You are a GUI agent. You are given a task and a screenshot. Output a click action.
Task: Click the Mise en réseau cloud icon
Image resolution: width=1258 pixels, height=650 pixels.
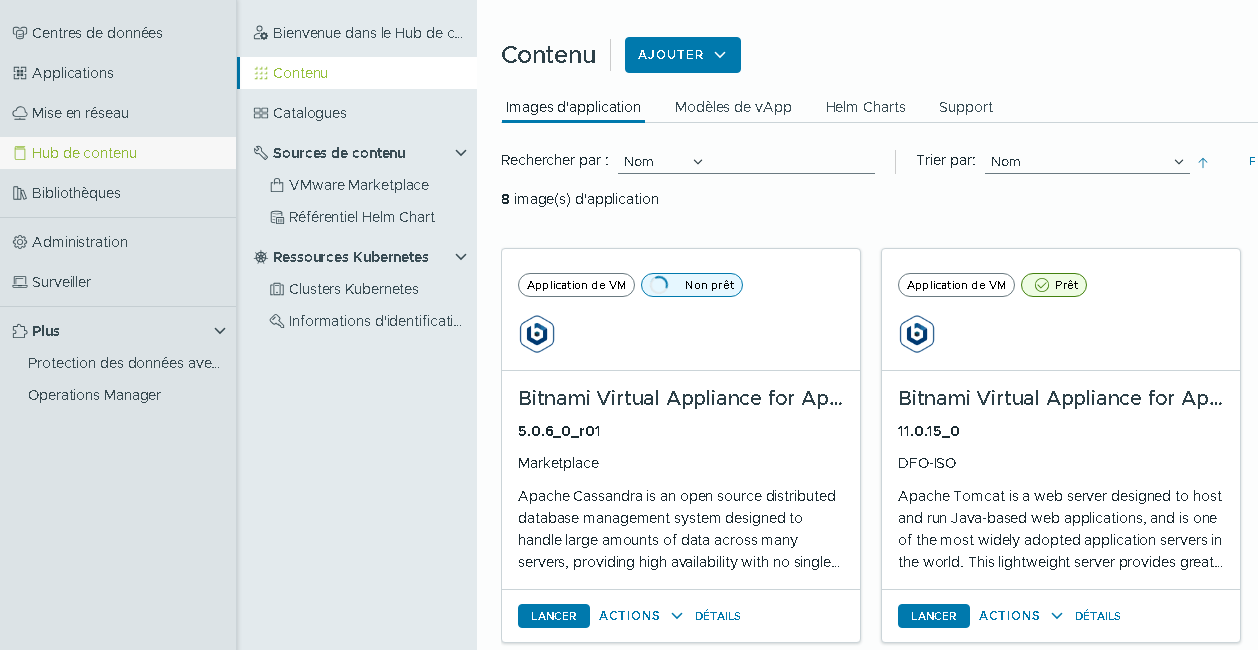(19, 113)
